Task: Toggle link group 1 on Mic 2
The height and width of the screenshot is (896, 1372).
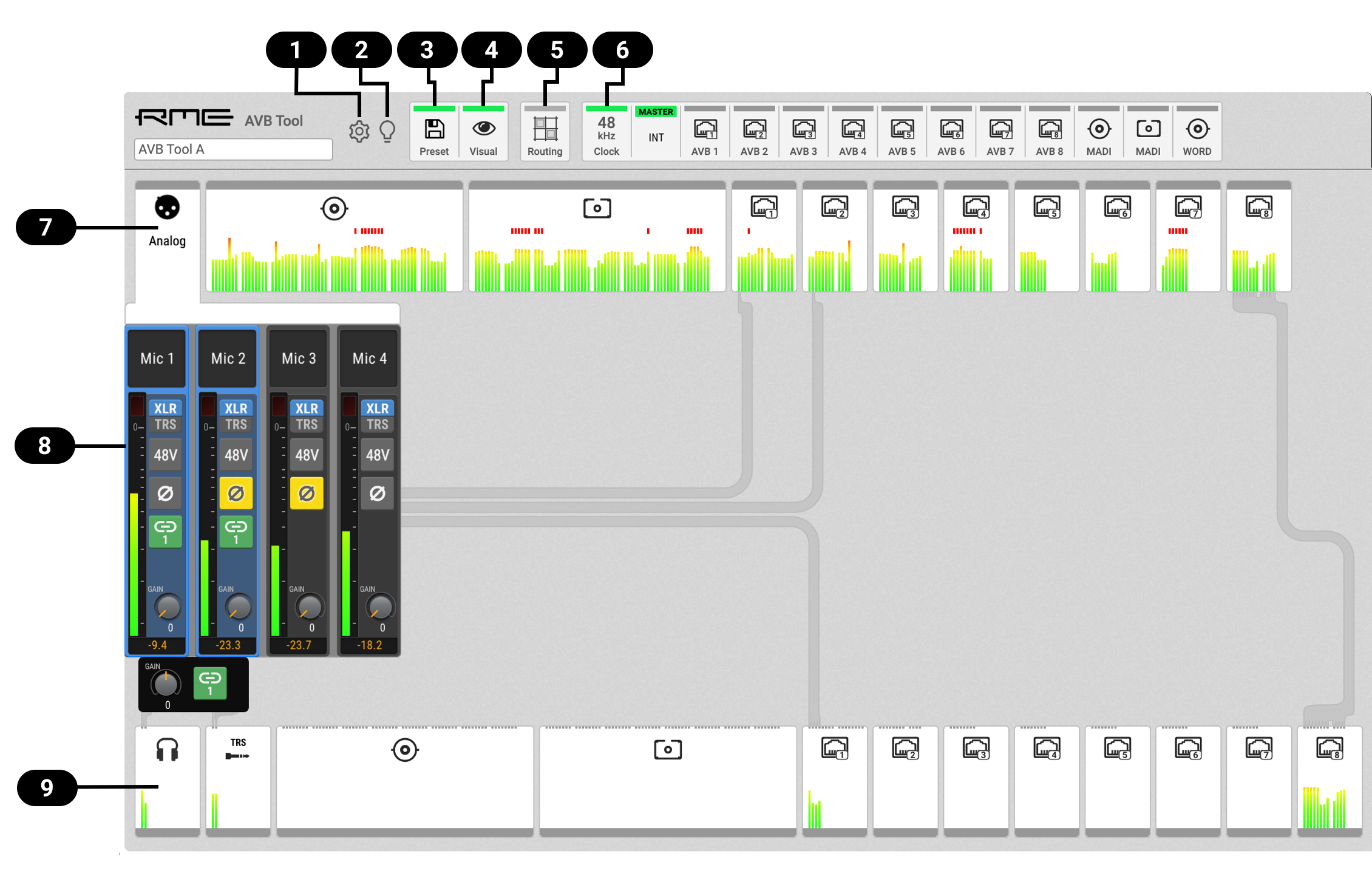Action: point(236,532)
